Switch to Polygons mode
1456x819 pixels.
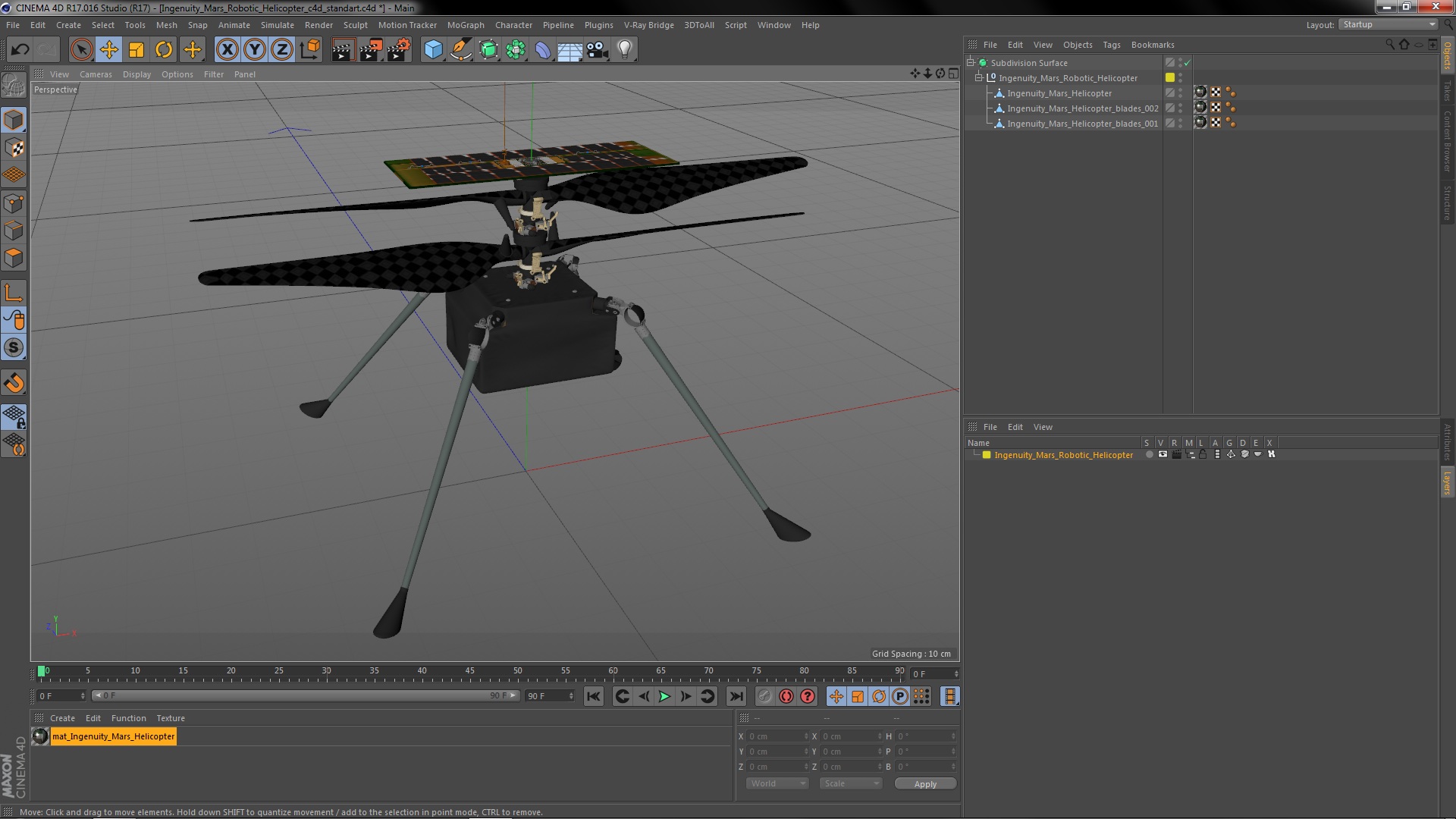pos(14,258)
